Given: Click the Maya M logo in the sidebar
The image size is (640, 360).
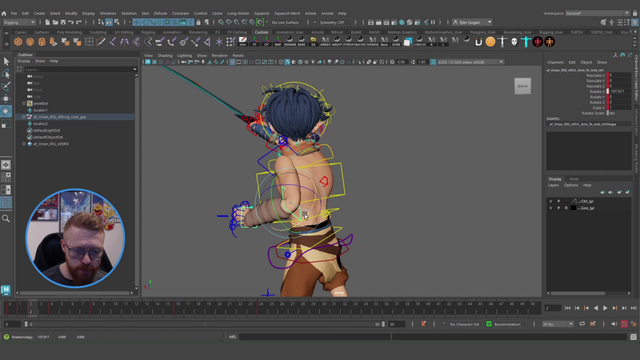Looking at the screenshot, I should click(6, 290).
